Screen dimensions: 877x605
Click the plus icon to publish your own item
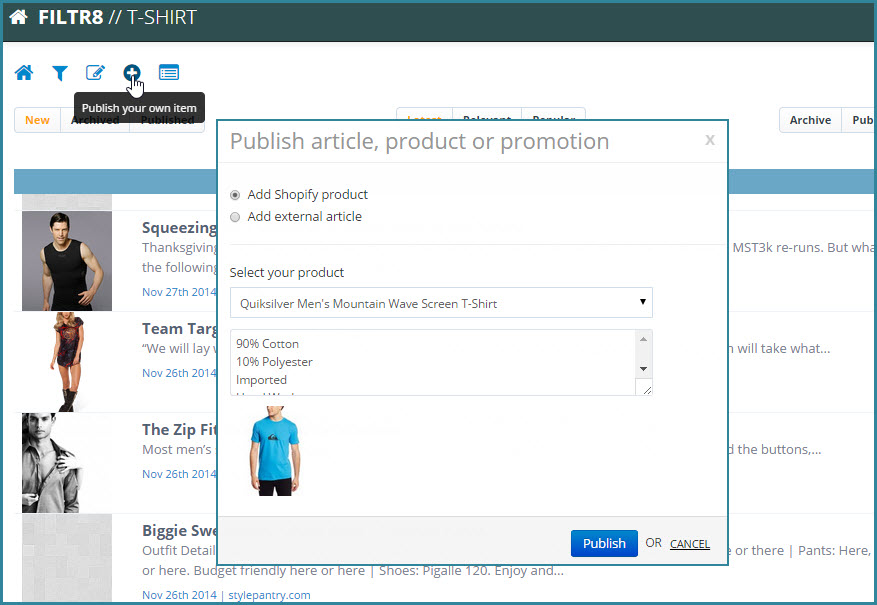point(132,73)
